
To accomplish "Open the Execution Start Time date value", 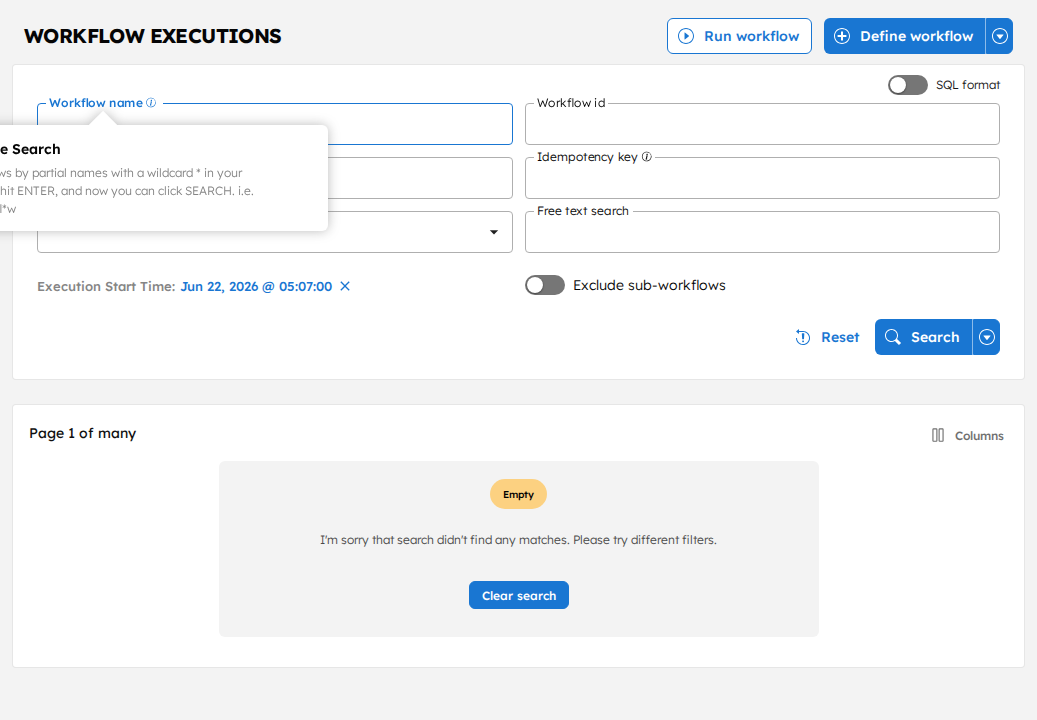I will [256, 286].
